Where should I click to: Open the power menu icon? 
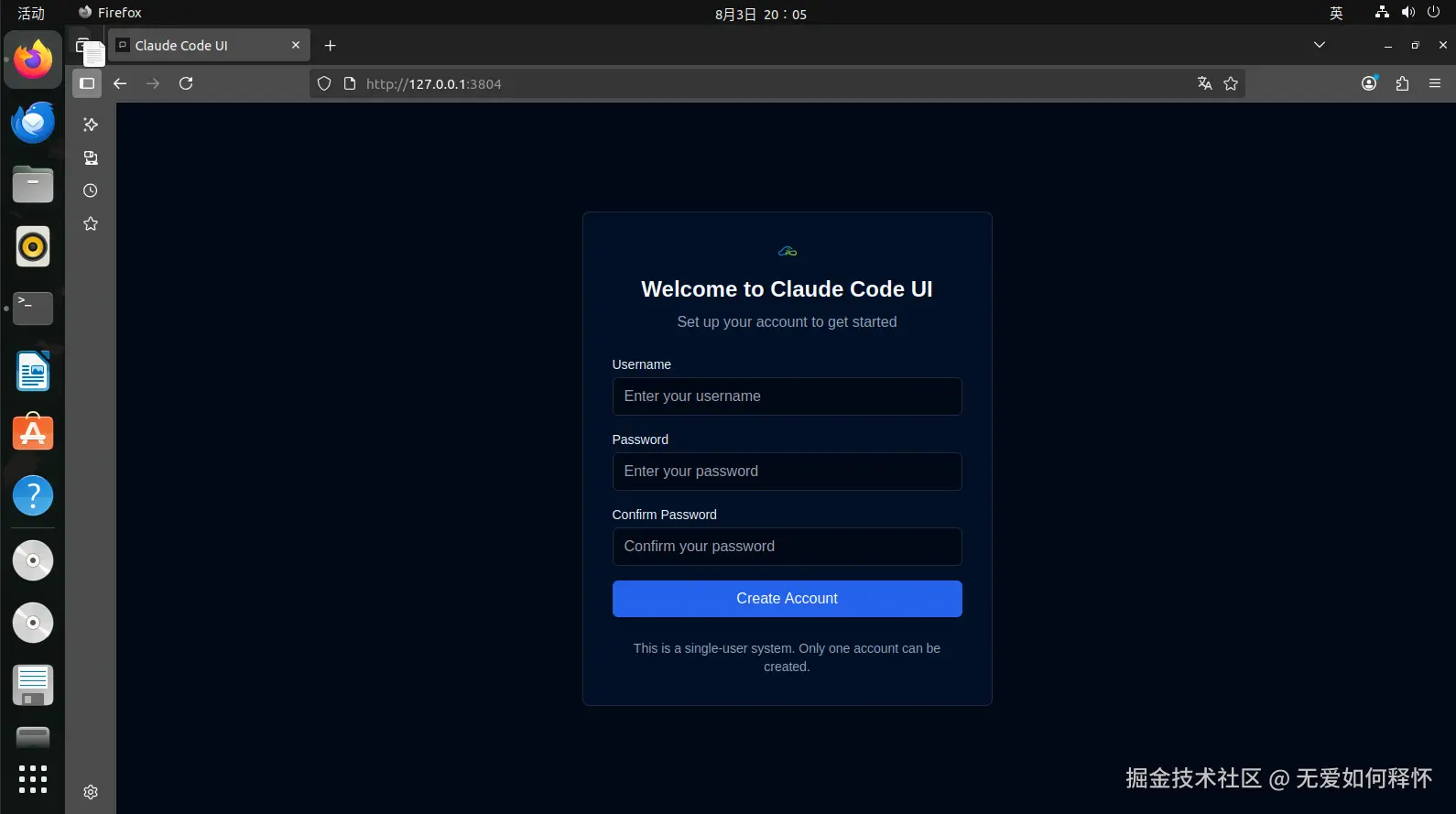point(1434,12)
